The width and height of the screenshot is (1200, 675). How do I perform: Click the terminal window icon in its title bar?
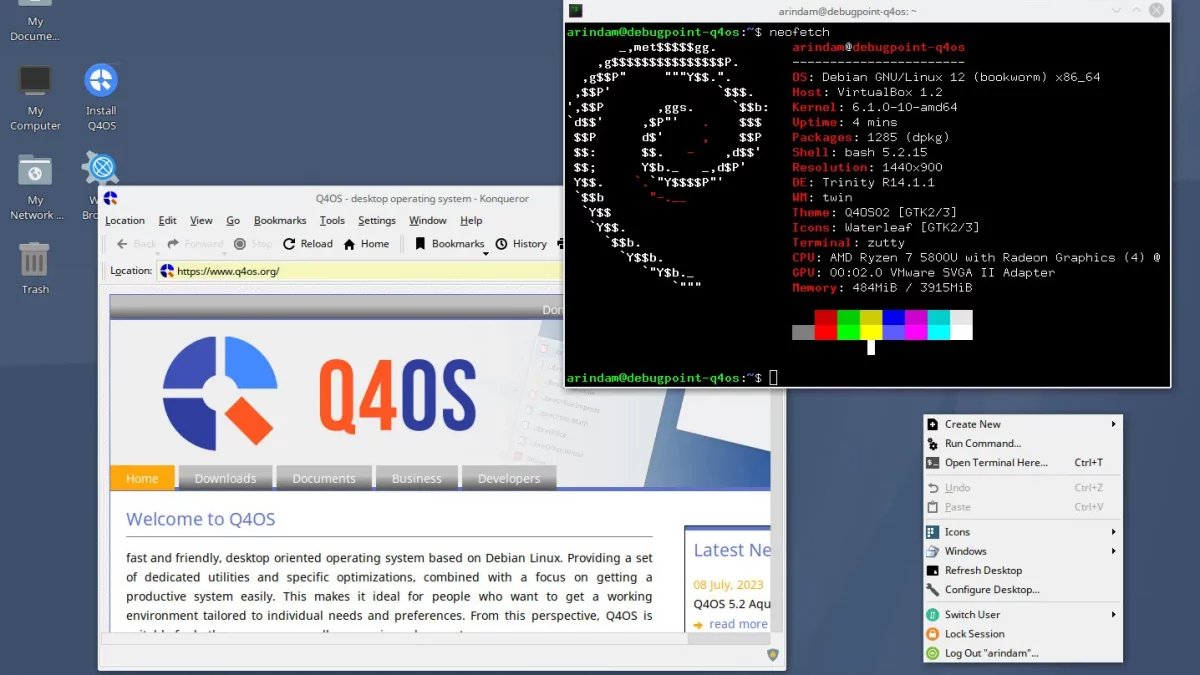tap(576, 11)
